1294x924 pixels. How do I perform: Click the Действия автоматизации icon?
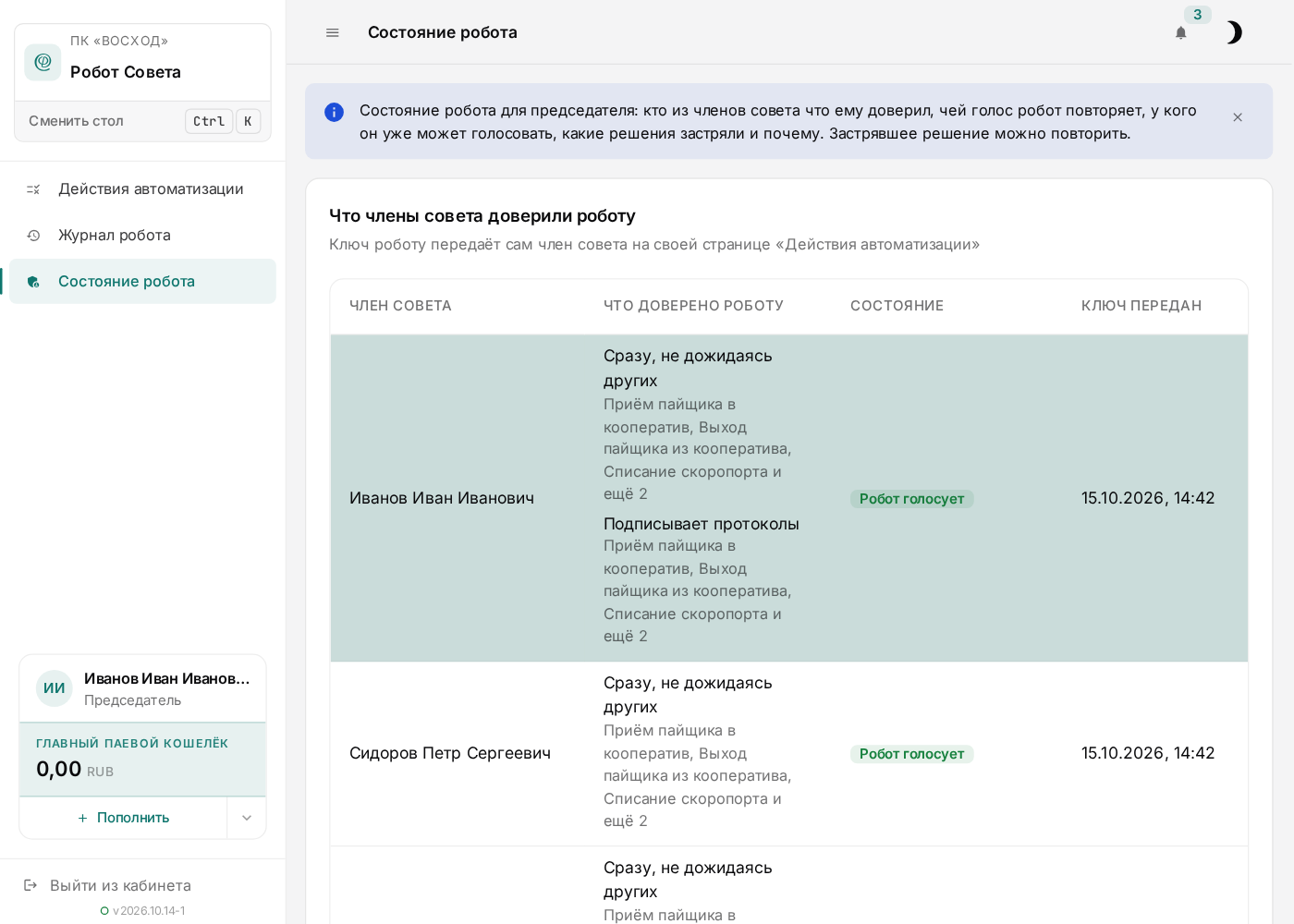(33, 189)
